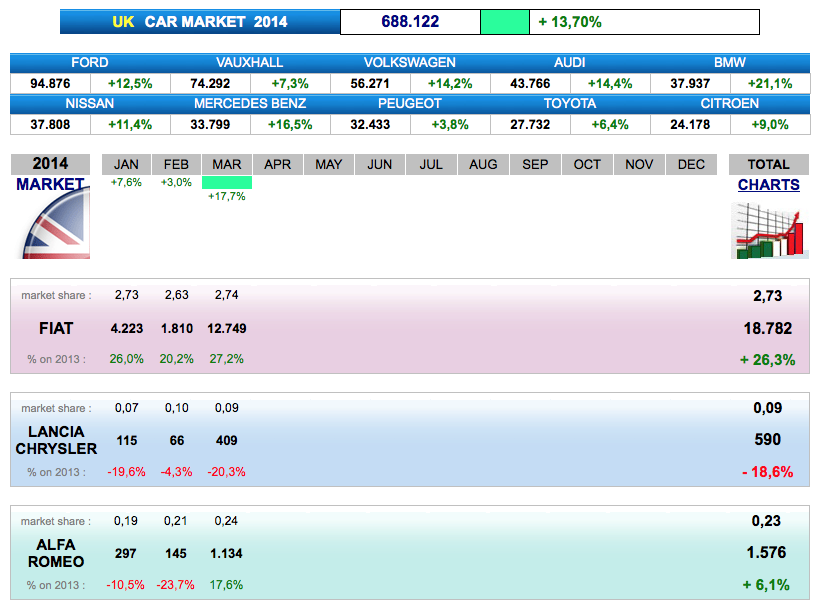Select the VOLKSWAGEN brand header

[410, 63]
